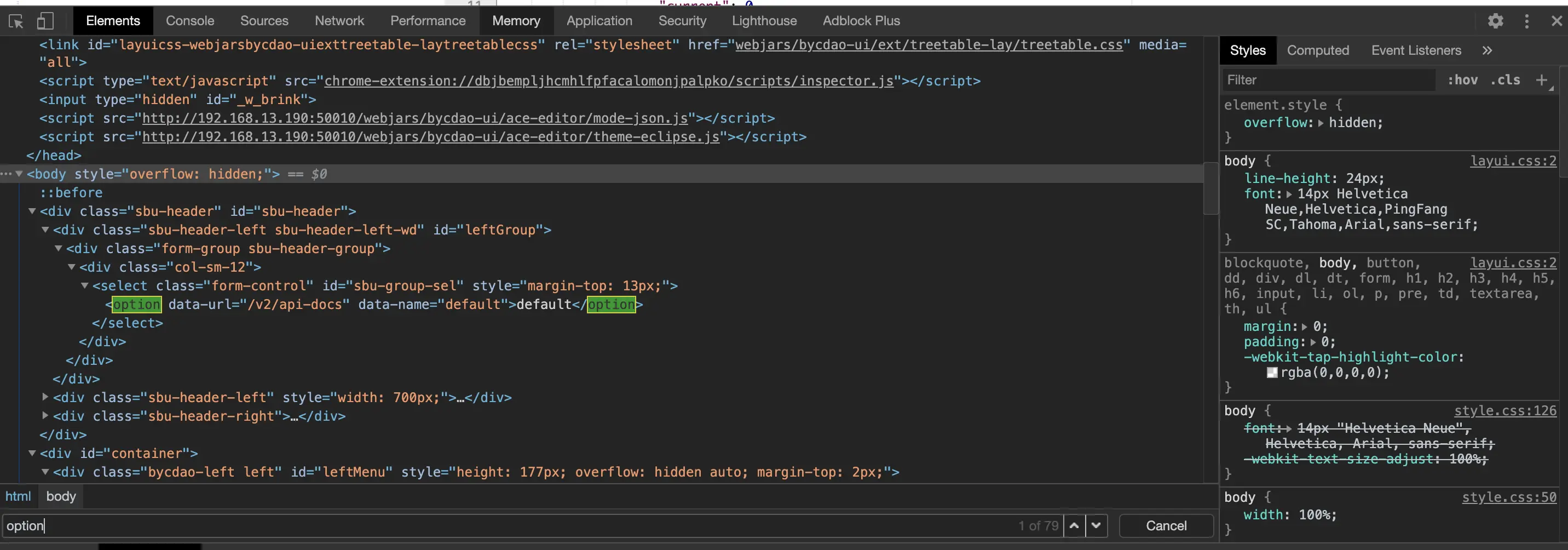Image resolution: width=1568 pixels, height=550 pixels.
Task: Expand the font shorthand in body rule
Action: point(1289,194)
